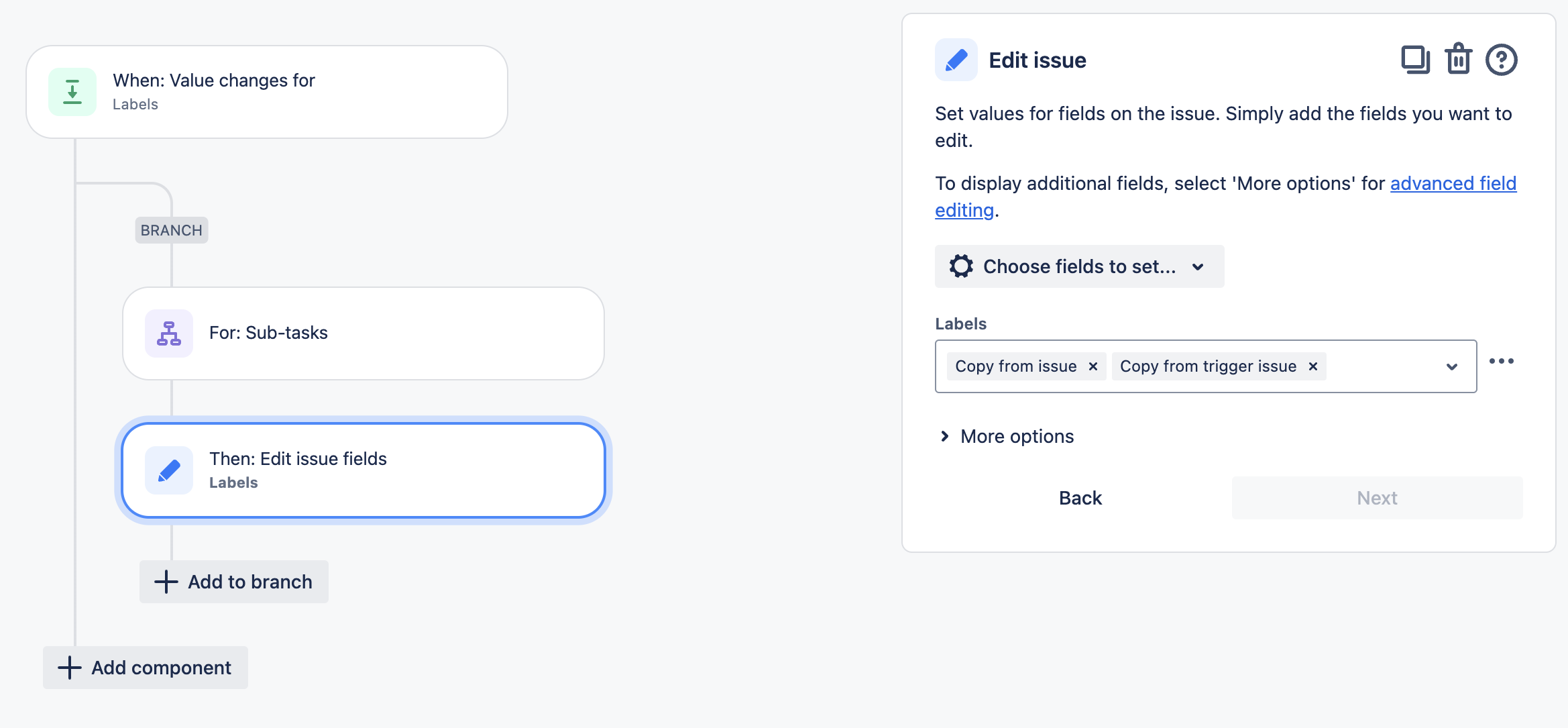Remove the Copy from issue label chip
The width and height of the screenshot is (1568, 728).
click(1093, 366)
